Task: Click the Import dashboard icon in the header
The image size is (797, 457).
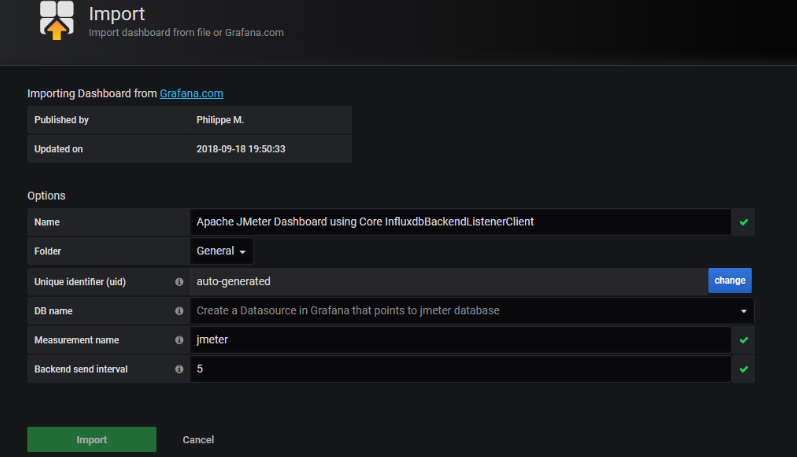Action: [57, 20]
